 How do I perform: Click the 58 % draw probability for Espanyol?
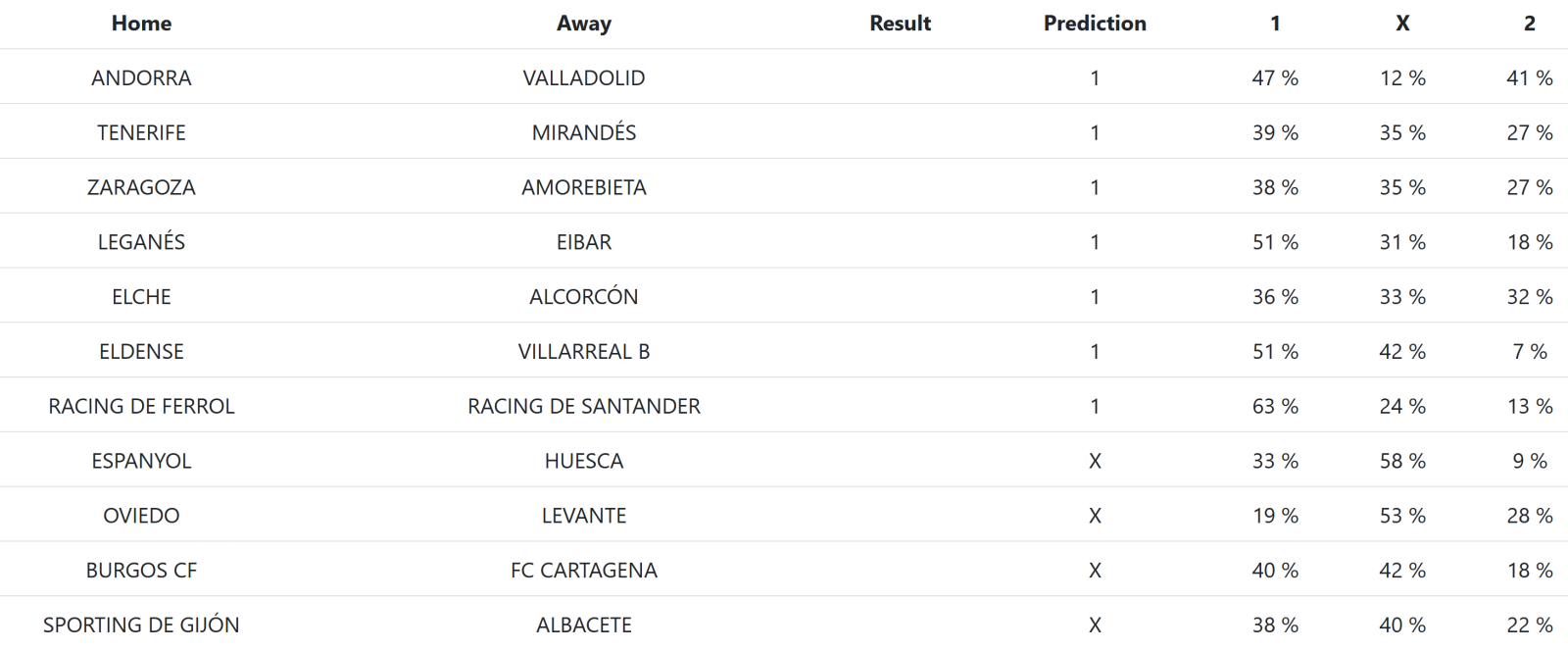pos(1402,461)
